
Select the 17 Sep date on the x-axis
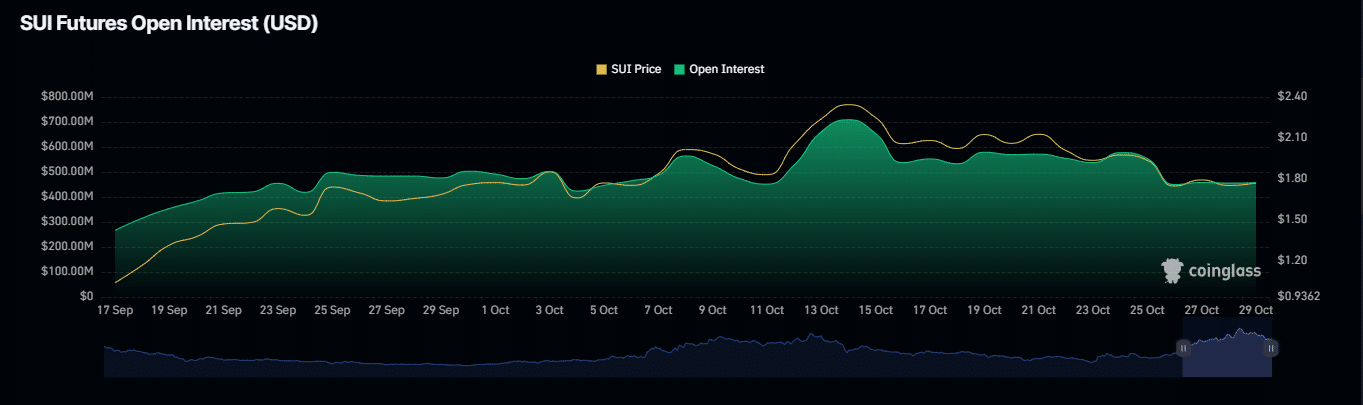click(x=116, y=310)
